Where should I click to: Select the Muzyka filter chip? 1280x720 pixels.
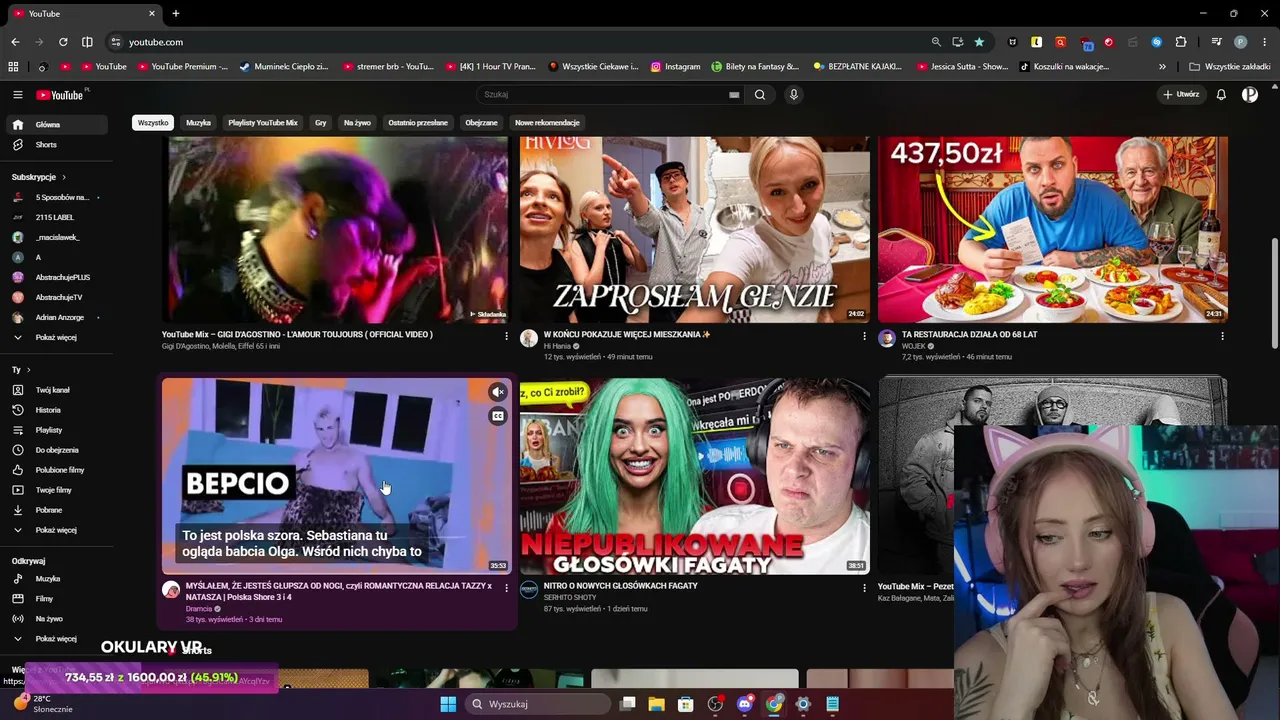(198, 123)
